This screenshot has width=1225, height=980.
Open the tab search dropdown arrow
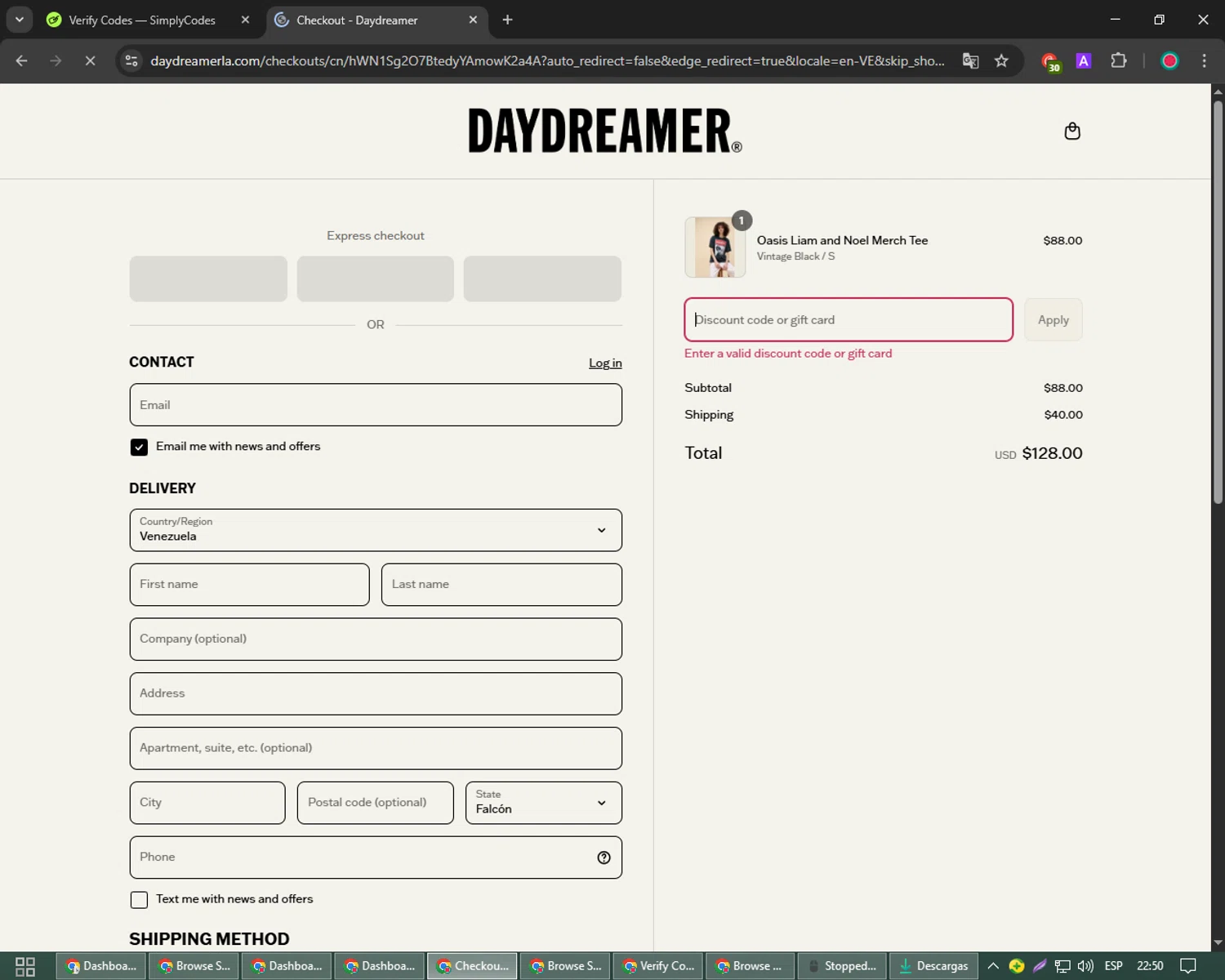click(19, 20)
